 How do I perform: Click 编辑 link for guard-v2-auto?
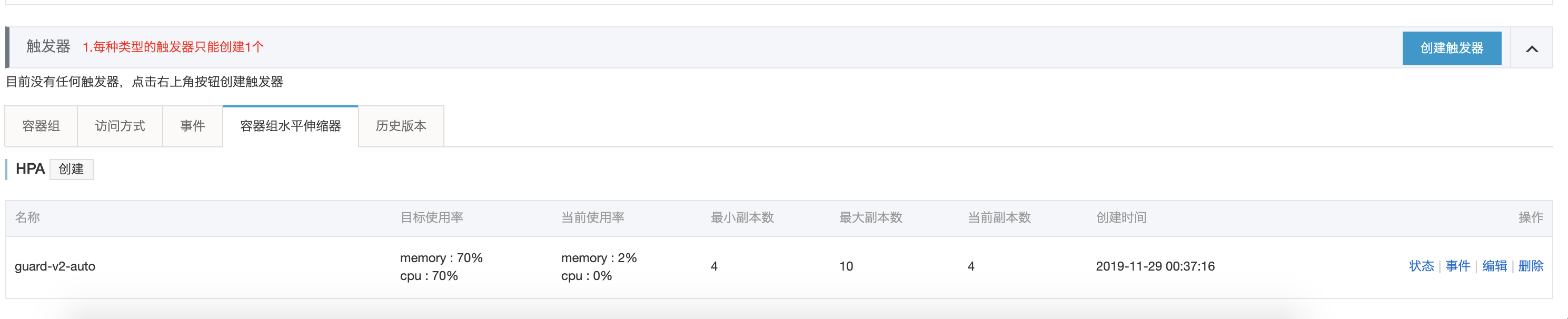pyautogui.click(x=1494, y=266)
